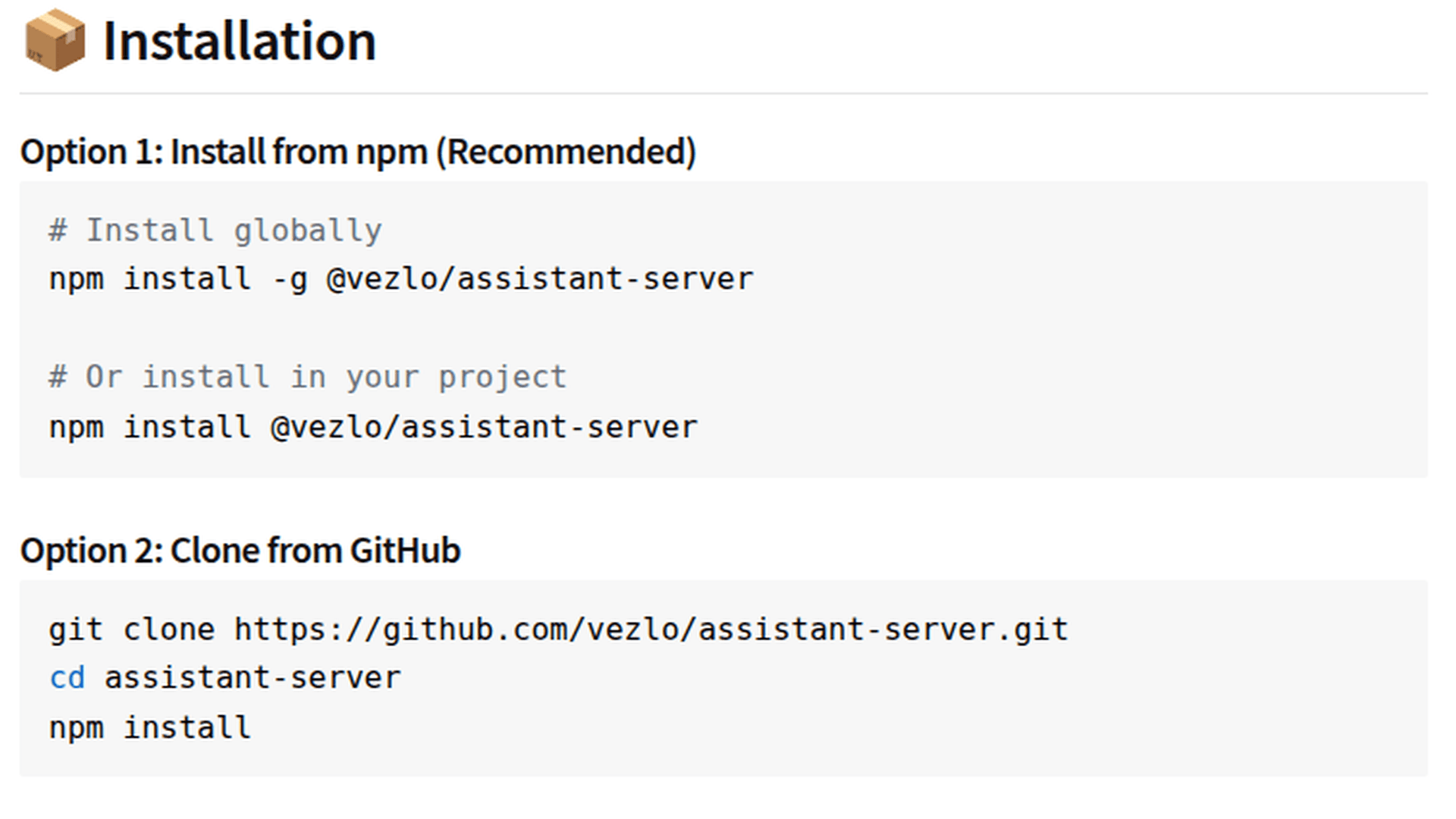This screenshot has width=1456, height=819.
Task: Click '@vezlo/assistant-server' in the global install command
Action: click(x=540, y=279)
